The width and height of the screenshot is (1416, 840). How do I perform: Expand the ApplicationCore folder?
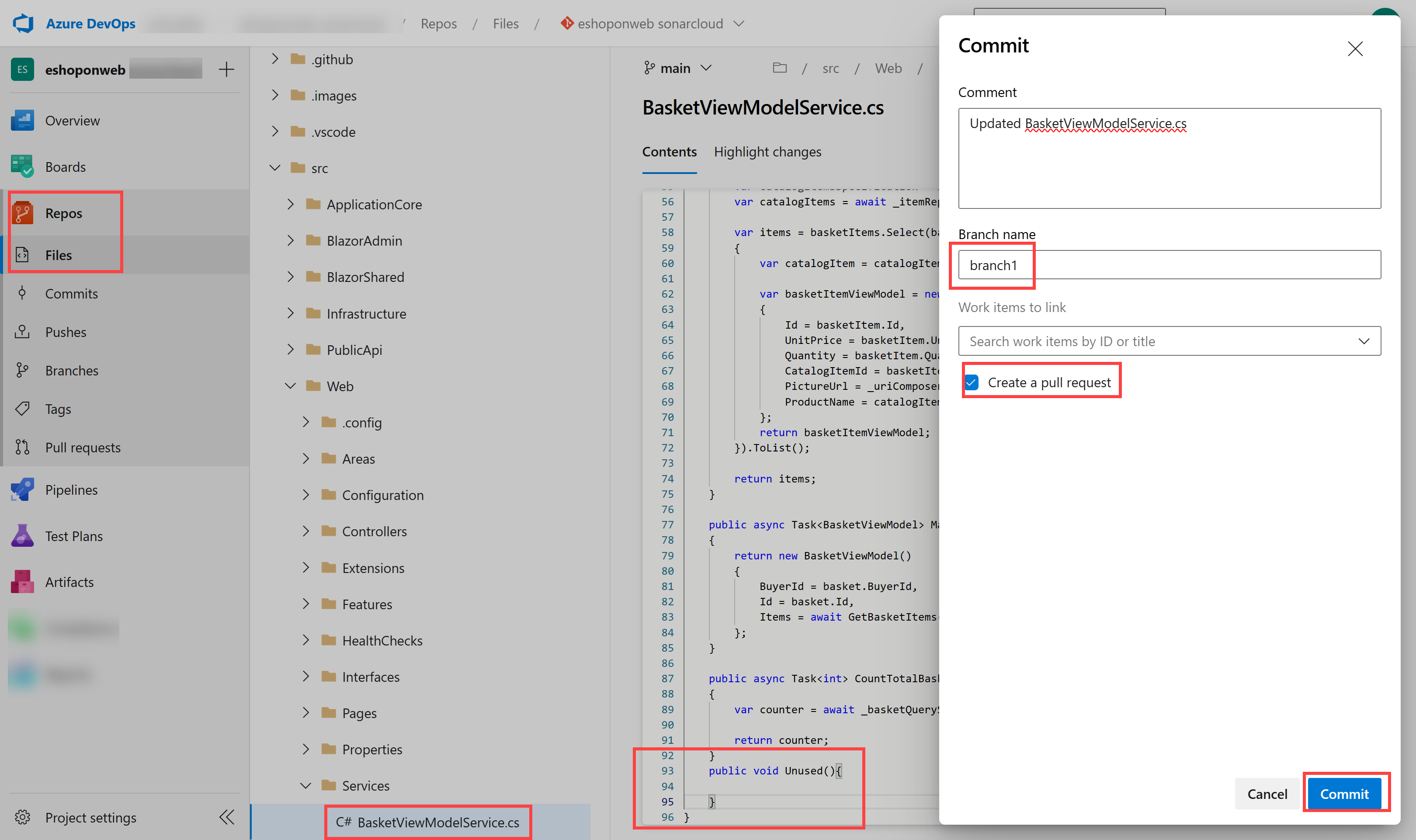(290, 204)
